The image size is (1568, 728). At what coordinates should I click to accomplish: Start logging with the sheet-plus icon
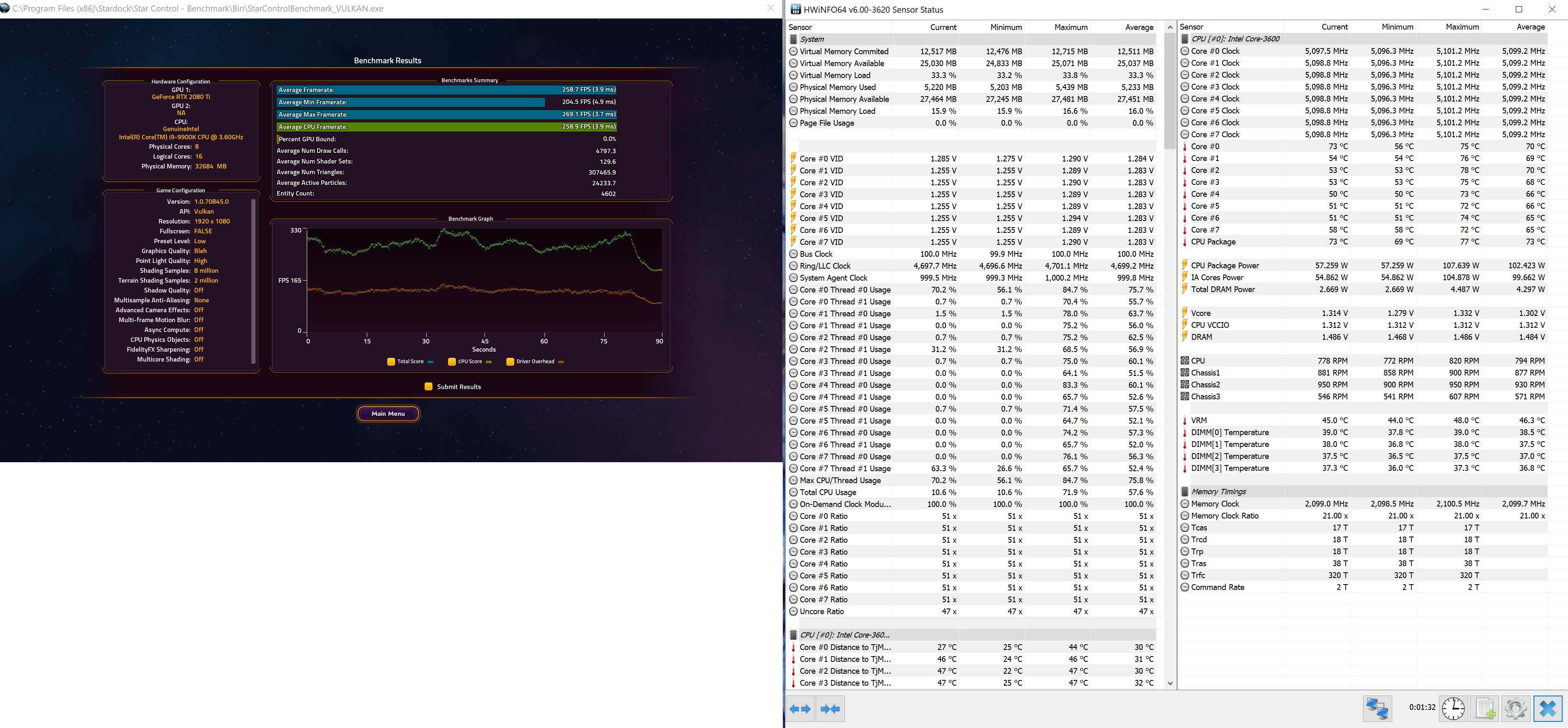[x=1485, y=709]
